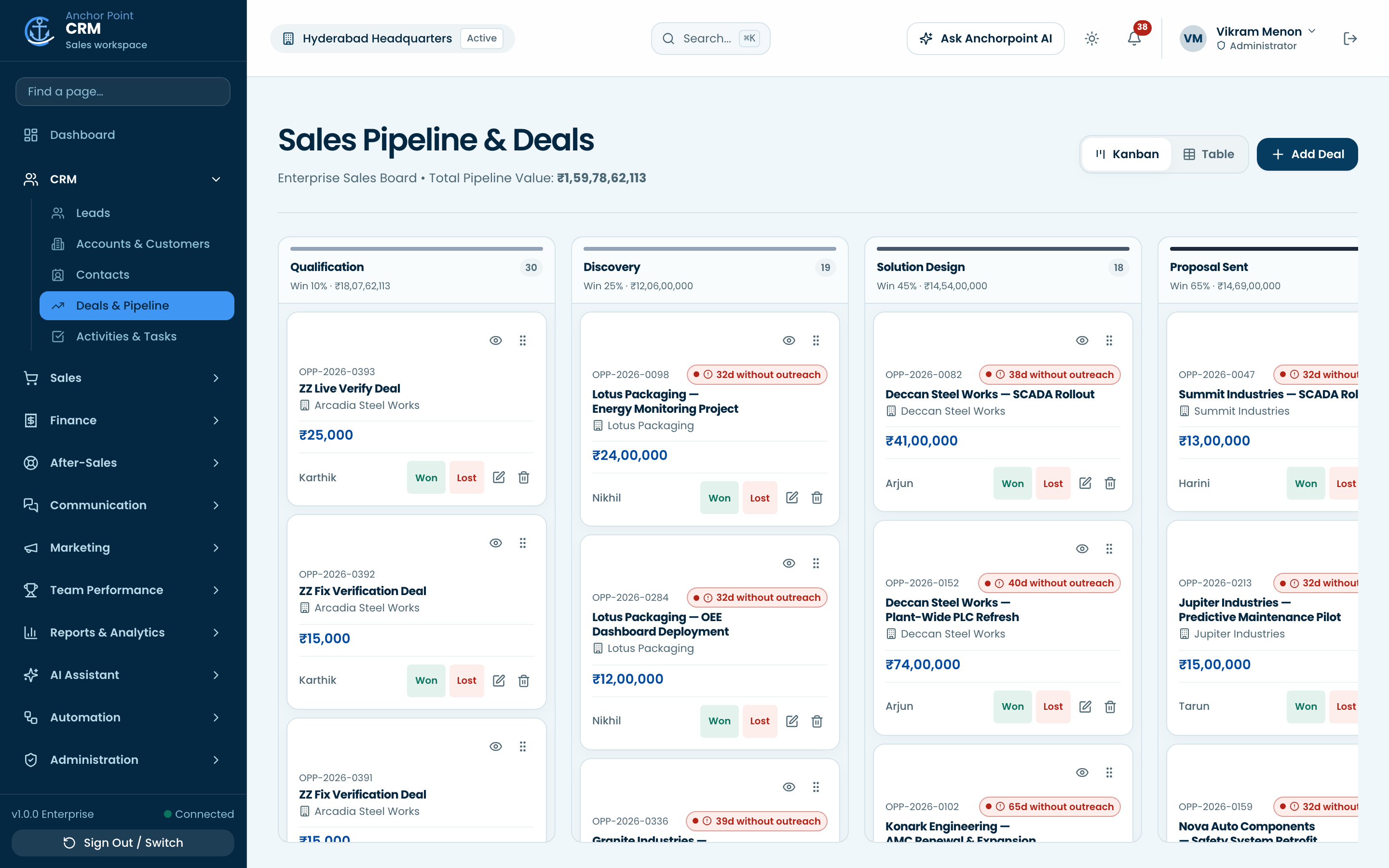Edit the OPP-2026-0392 ZZ Fix Verification Deal
1389x868 pixels.
pos(499,680)
